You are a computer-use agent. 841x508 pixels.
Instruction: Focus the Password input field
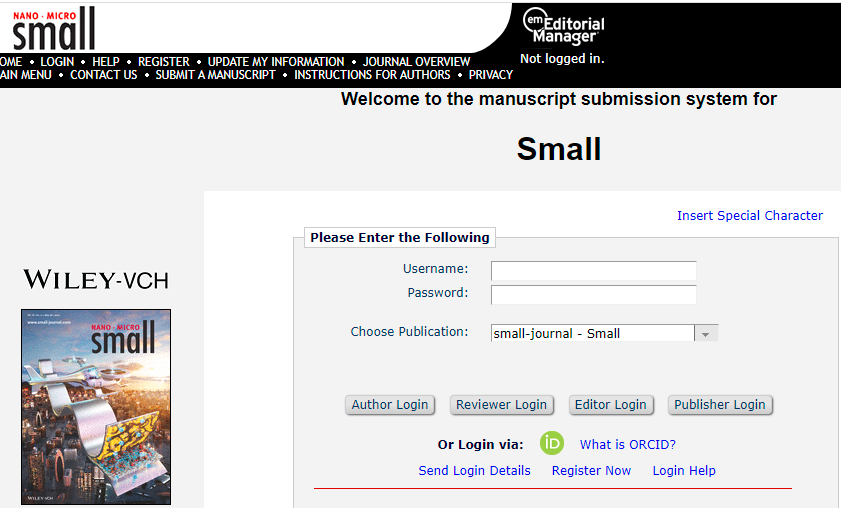pos(593,294)
